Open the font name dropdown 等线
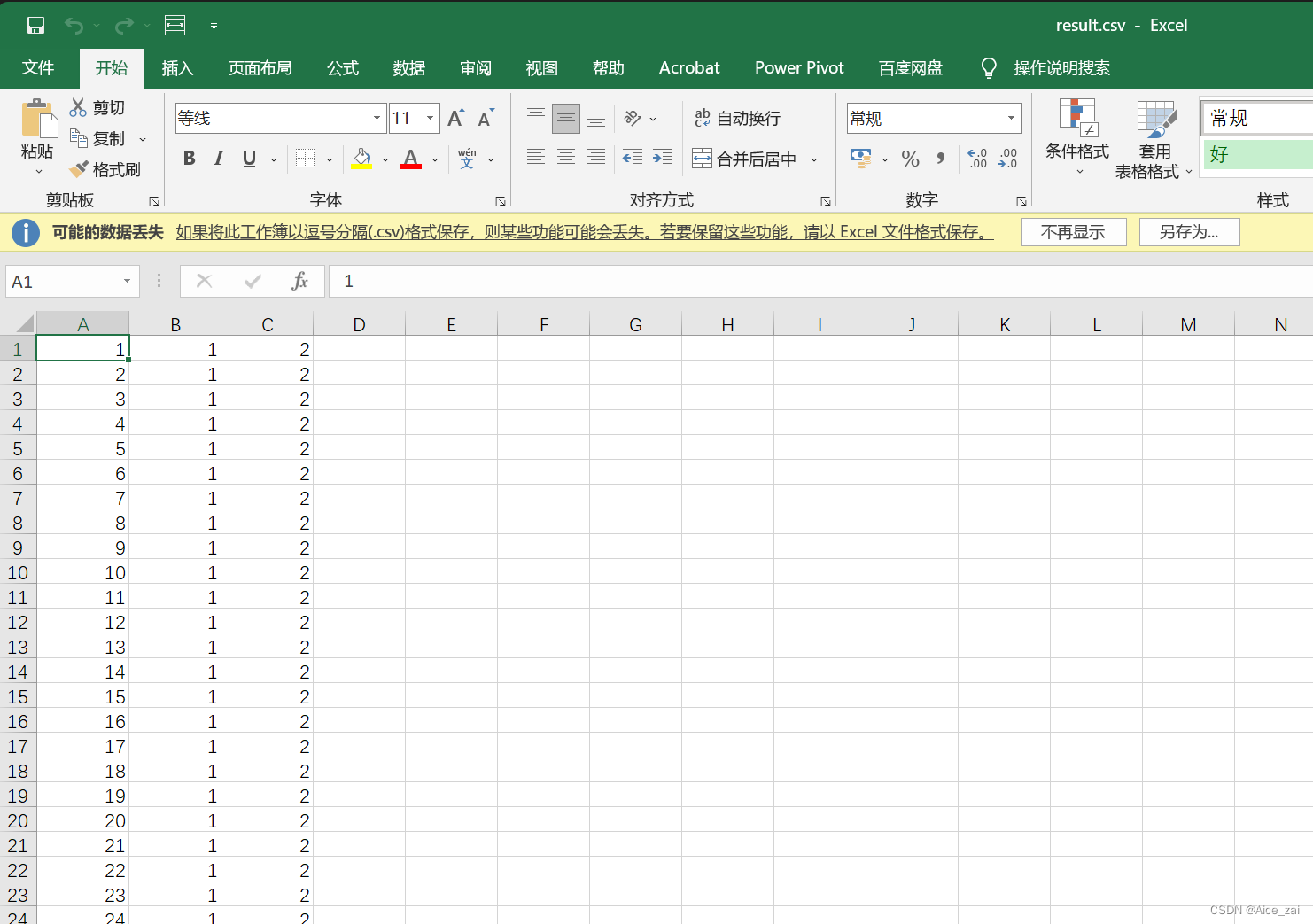 pyautogui.click(x=377, y=118)
